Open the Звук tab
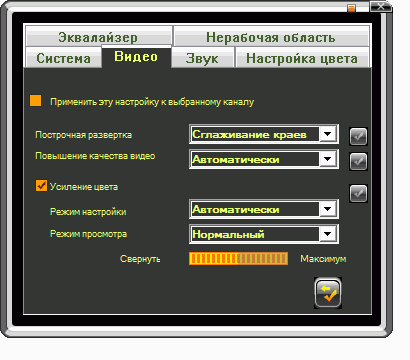 point(202,58)
